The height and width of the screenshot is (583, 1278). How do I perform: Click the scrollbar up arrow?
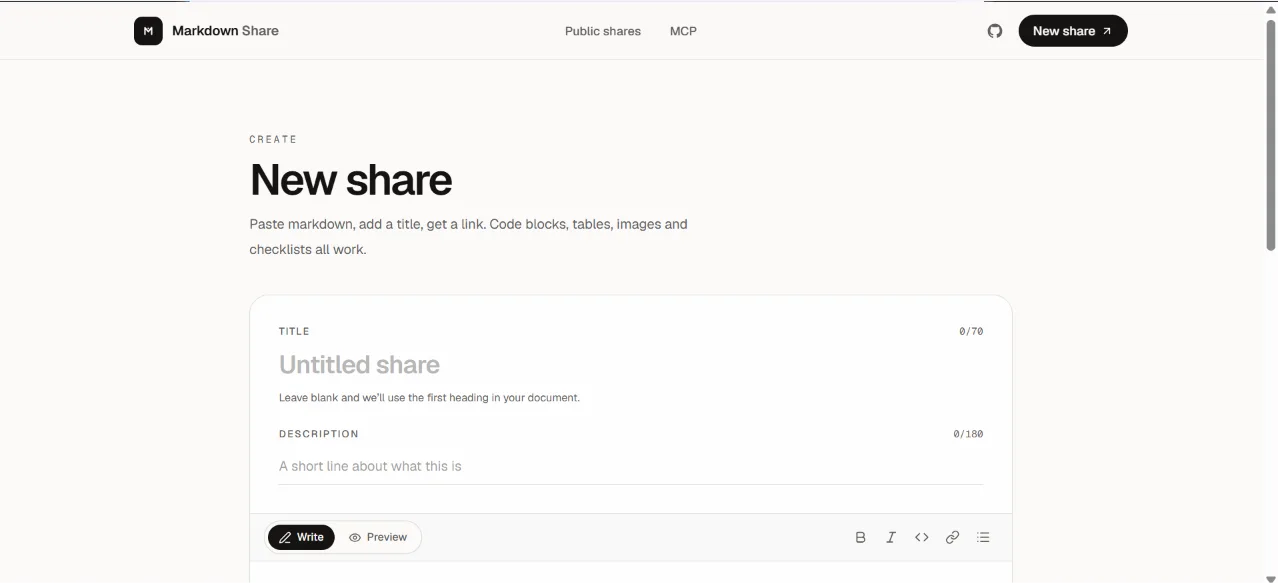pos(1271,8)
